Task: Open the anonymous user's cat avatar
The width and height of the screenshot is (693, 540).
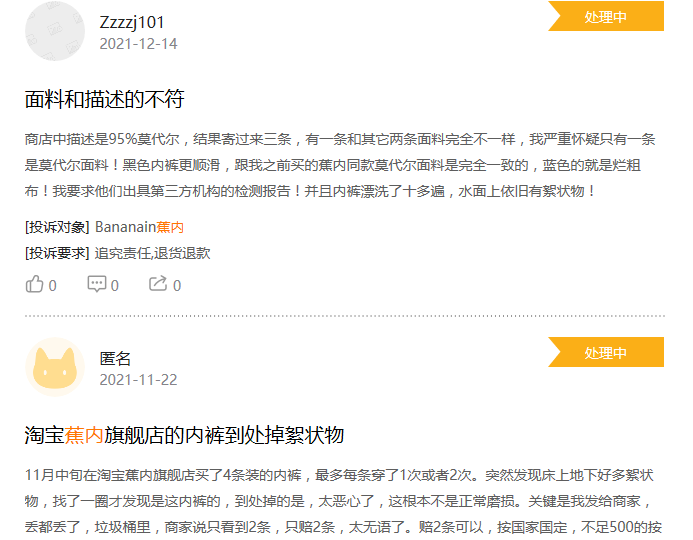Action: coord(55,367)
